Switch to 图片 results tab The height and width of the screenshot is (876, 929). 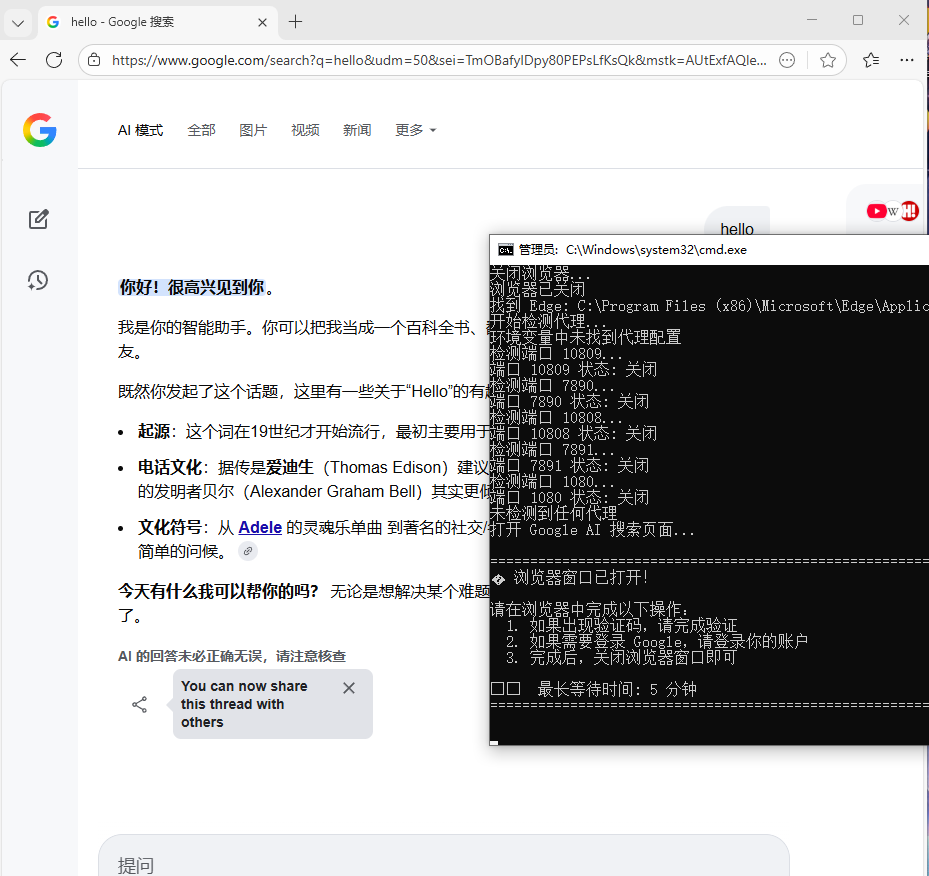(253, 130)
